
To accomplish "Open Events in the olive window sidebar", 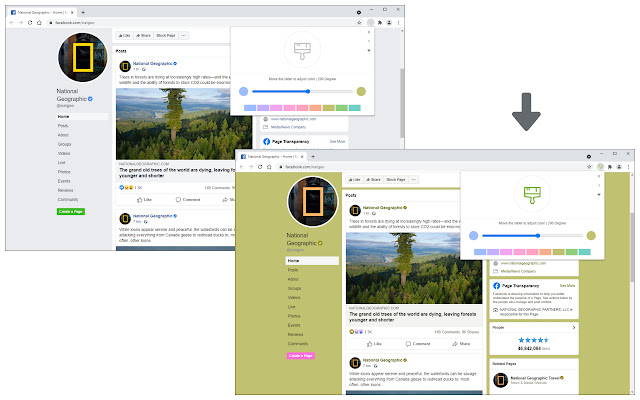I will 294,325.
